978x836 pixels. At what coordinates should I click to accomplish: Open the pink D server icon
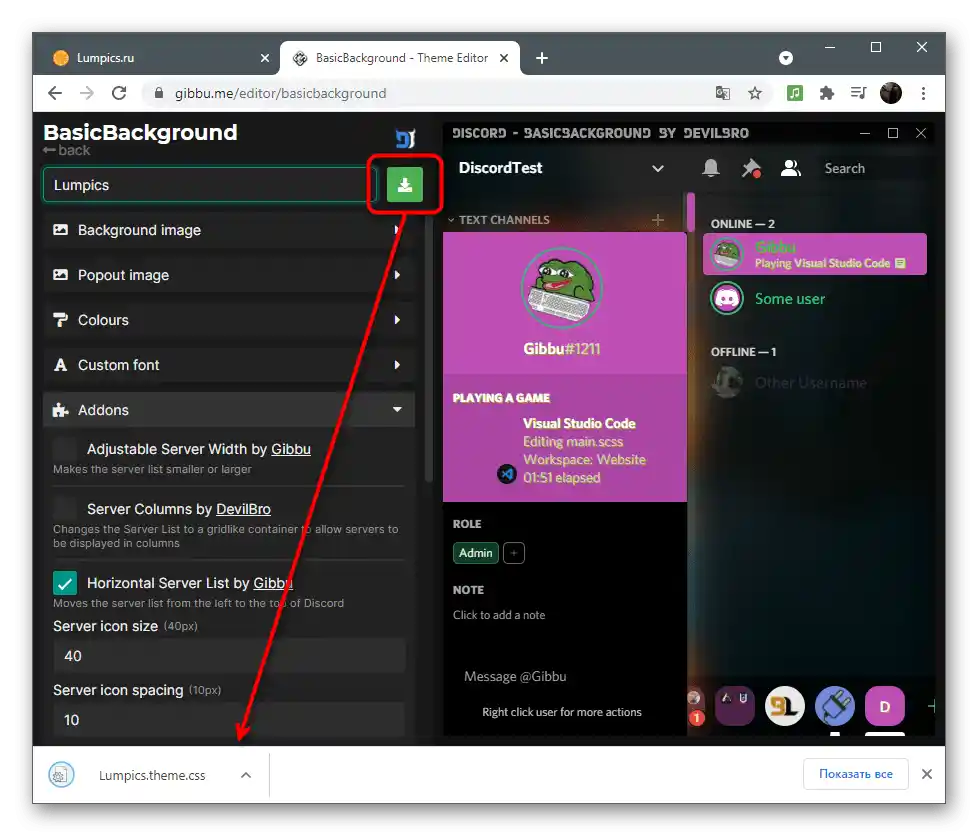[x=884, y=706]
